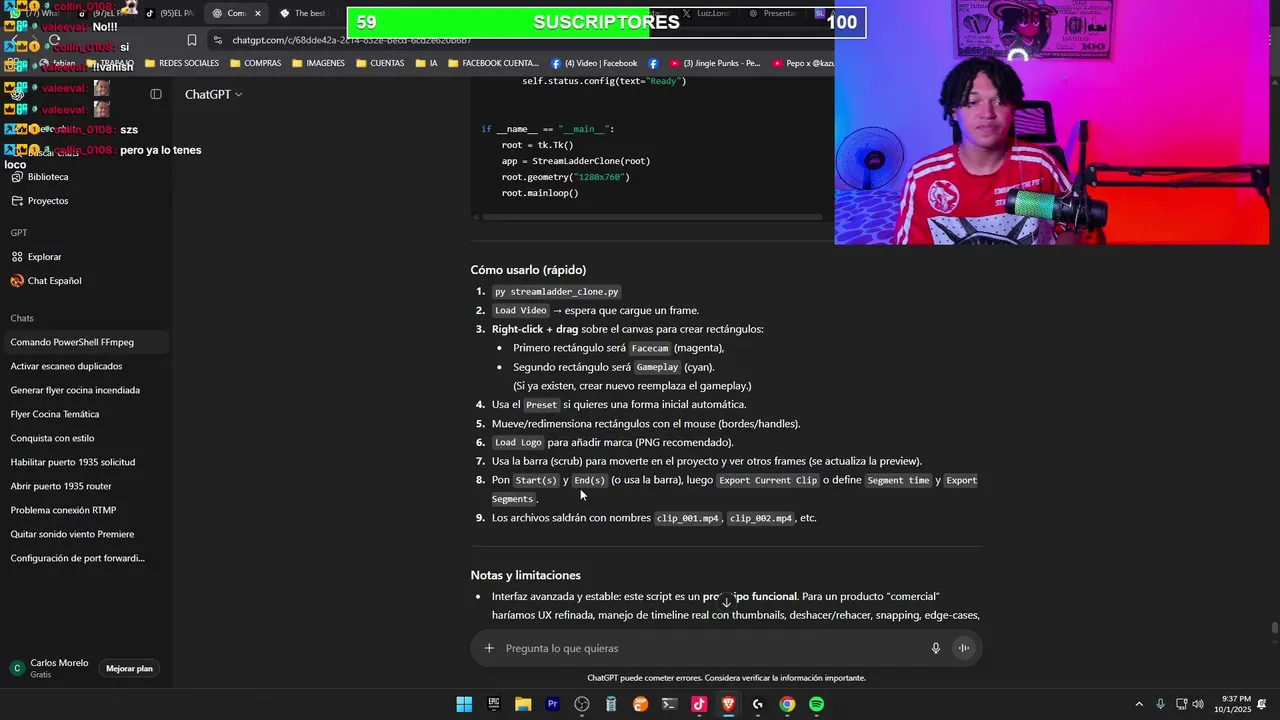The image size is (1280, 720).
Task: Open Biblioteca in the sidebar
Action: 48,177
